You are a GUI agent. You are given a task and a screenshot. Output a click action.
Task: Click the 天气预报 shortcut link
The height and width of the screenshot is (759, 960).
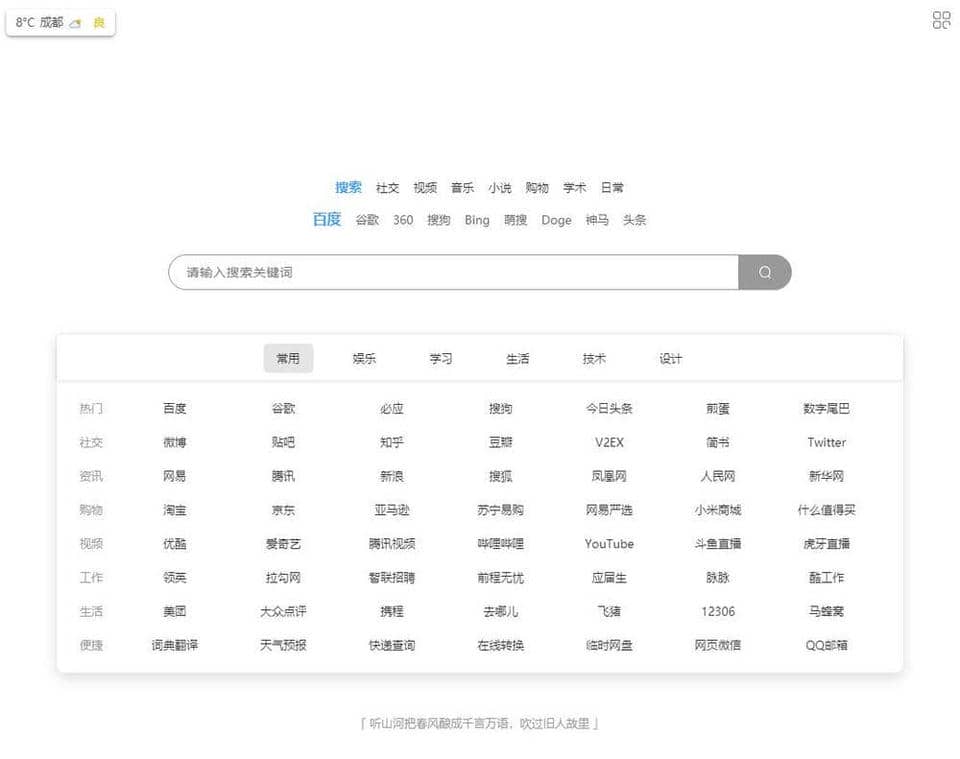283,645
